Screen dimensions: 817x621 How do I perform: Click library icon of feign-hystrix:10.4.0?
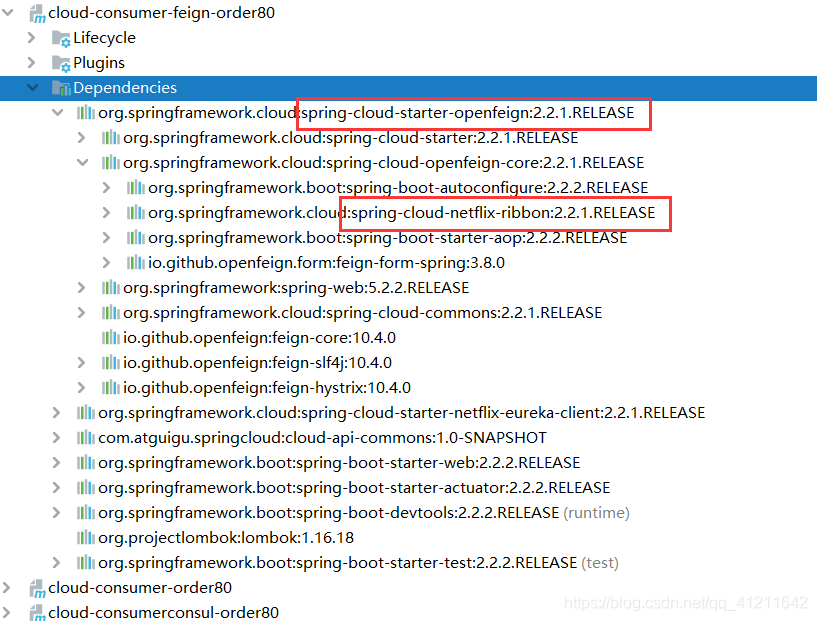[110, 388]
